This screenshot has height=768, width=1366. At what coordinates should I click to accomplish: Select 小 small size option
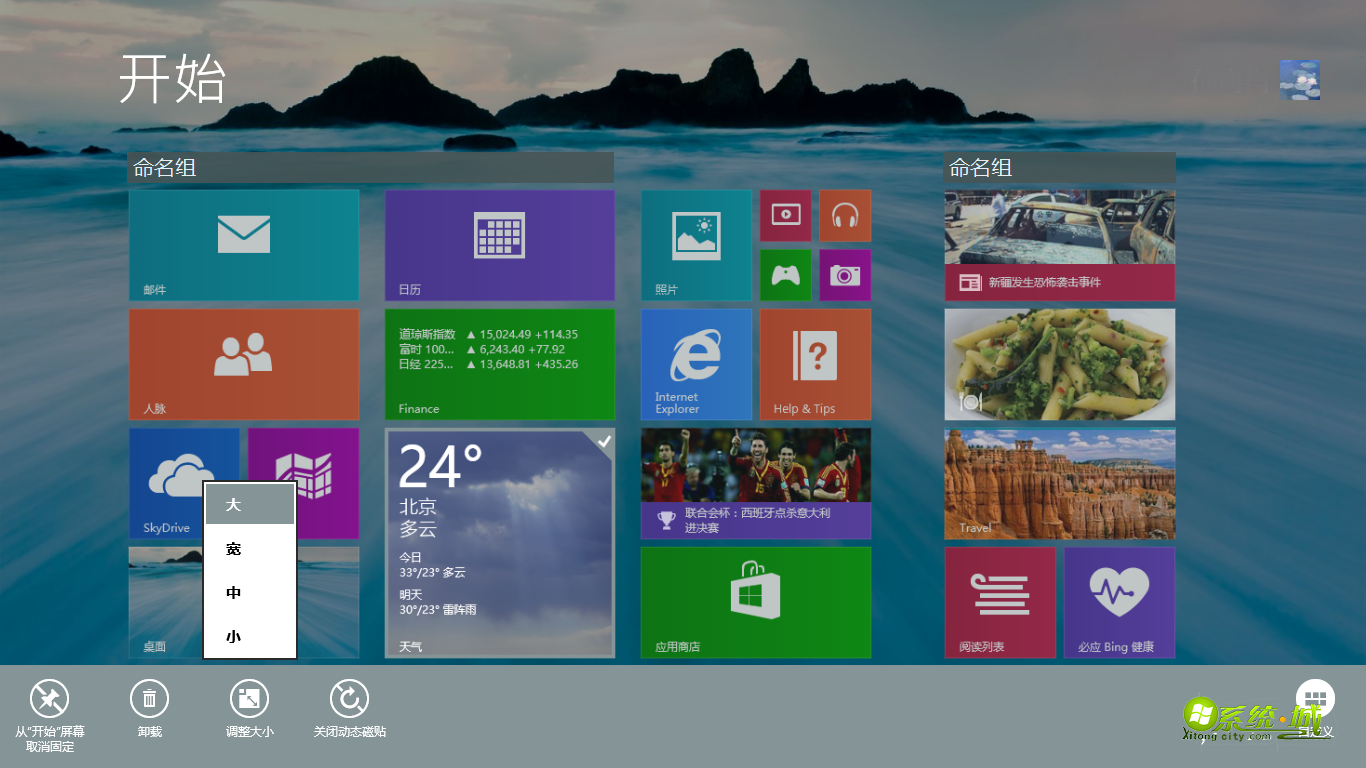click(248, 636)
